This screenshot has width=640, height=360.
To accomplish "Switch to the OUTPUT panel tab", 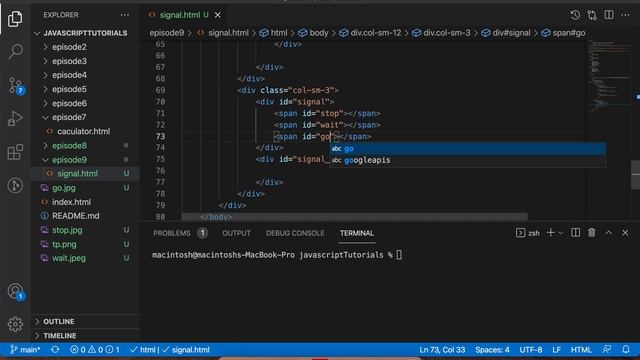I will pos(236,233).
